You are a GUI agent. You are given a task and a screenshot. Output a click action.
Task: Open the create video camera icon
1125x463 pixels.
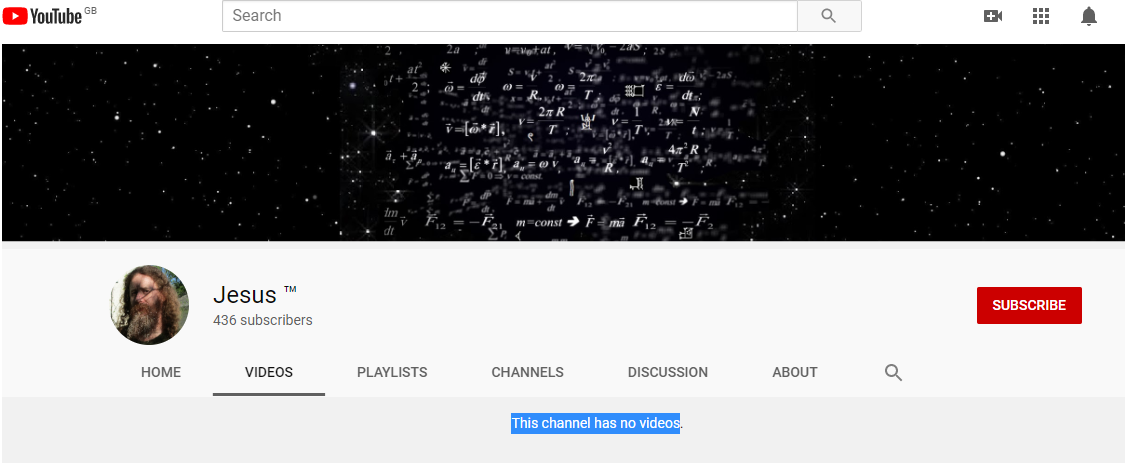tap(992, 16)
